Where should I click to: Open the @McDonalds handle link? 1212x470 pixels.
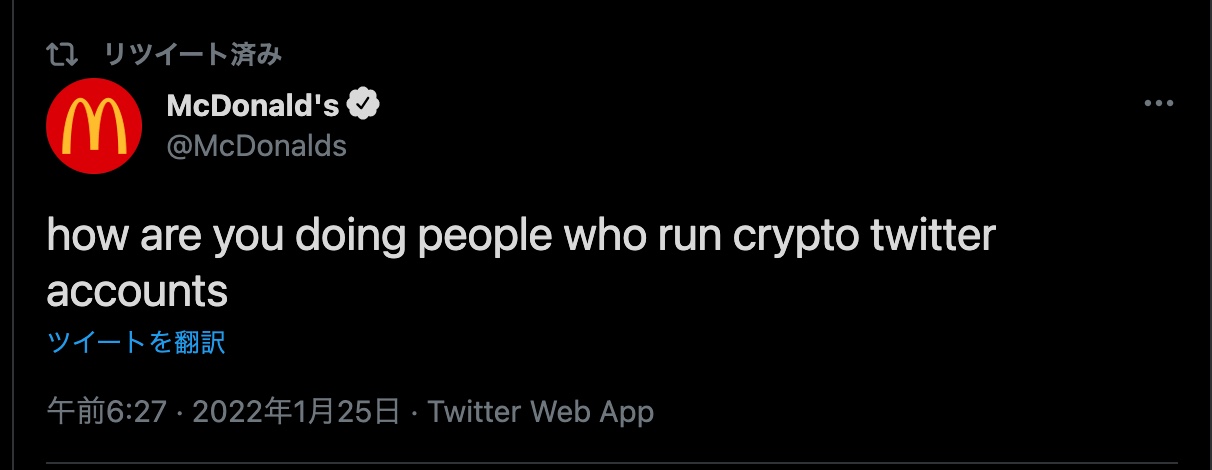(x=257, y=146)
